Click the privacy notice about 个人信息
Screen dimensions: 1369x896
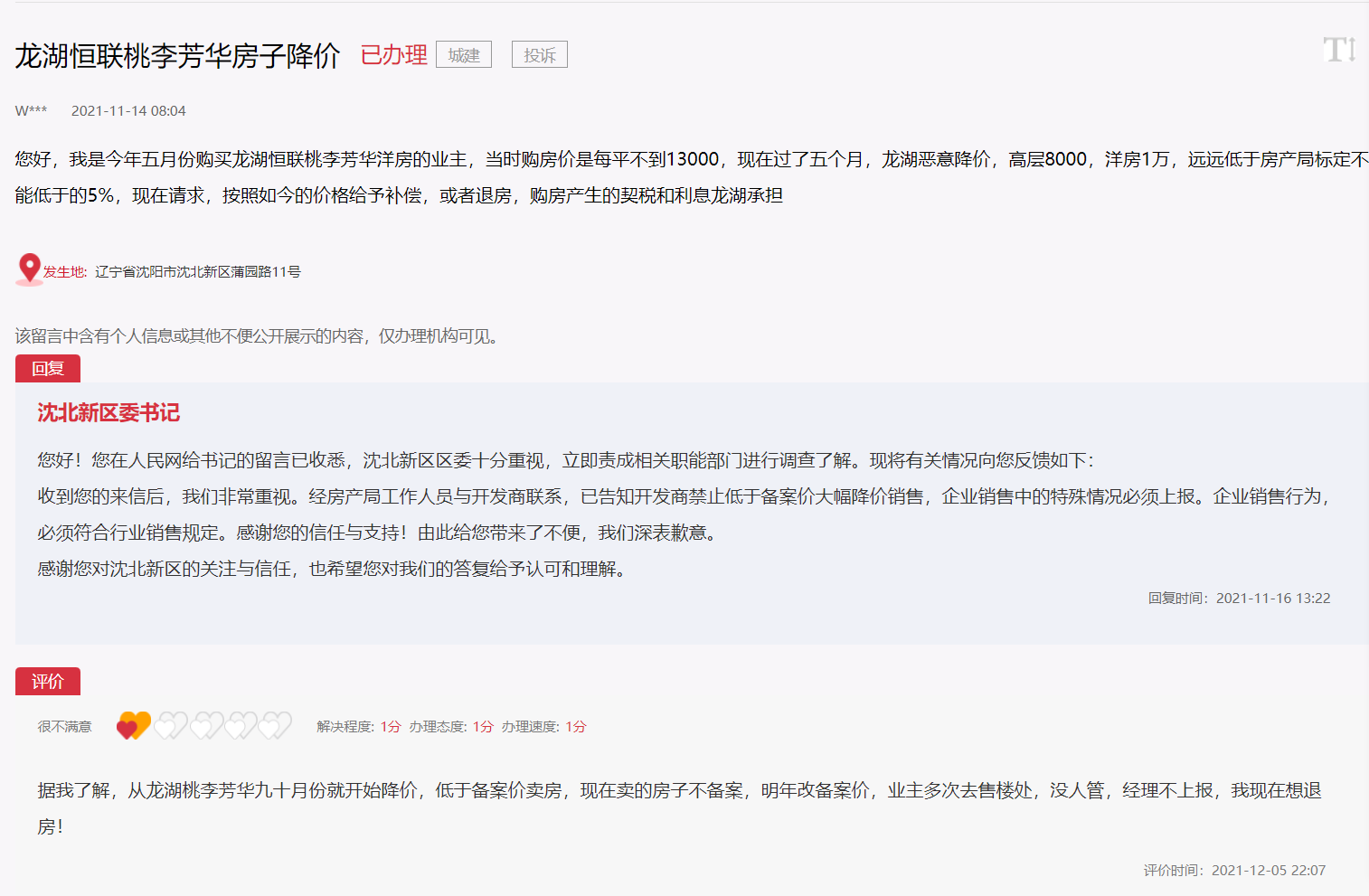[x=259, y=336]
